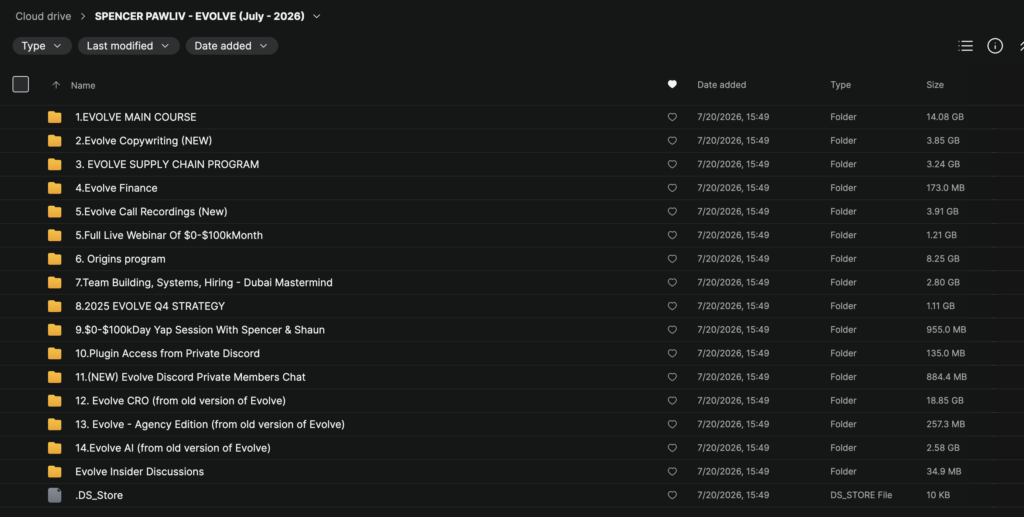
Task: Click the 6. Origins program folder icon
Action: pos(55,259)
